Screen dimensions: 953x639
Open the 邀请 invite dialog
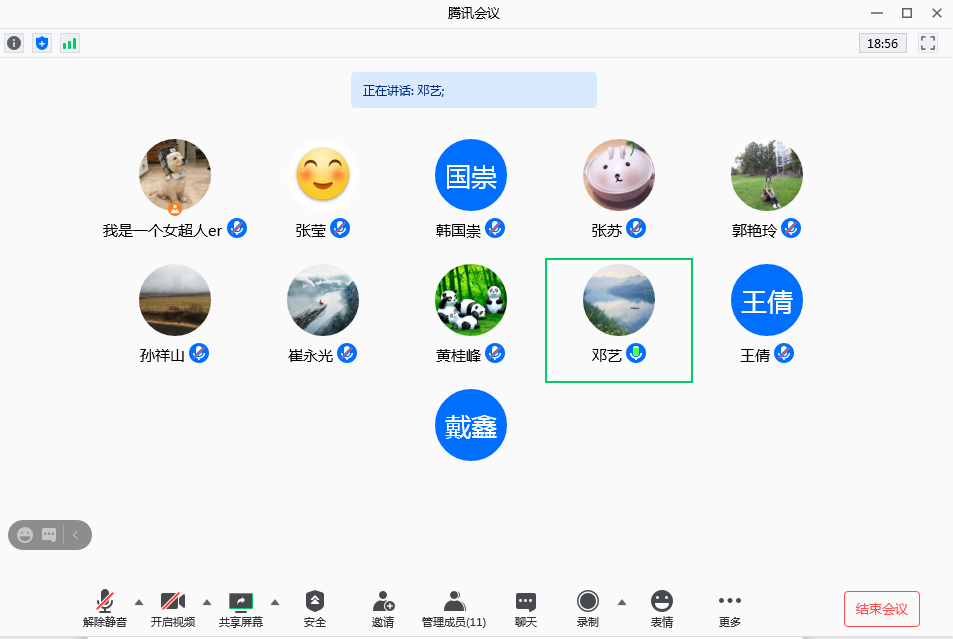[383, 608]
